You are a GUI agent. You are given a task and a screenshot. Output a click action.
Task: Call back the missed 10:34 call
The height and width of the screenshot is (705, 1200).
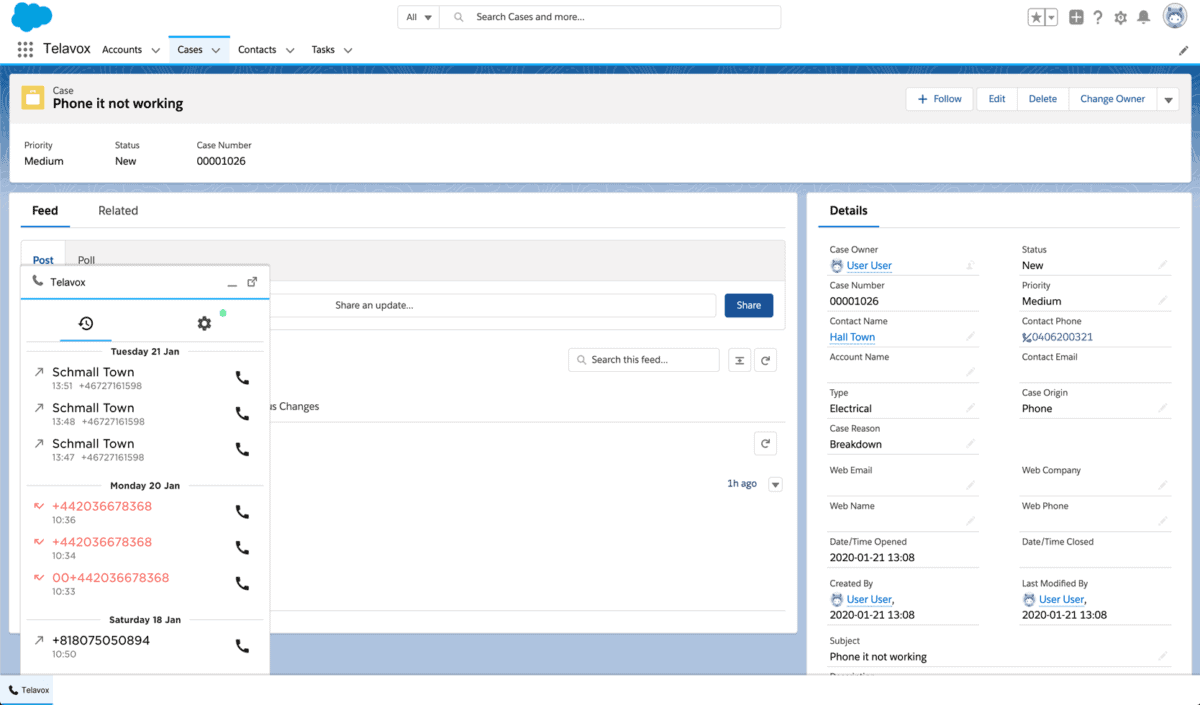click(242, 548)
